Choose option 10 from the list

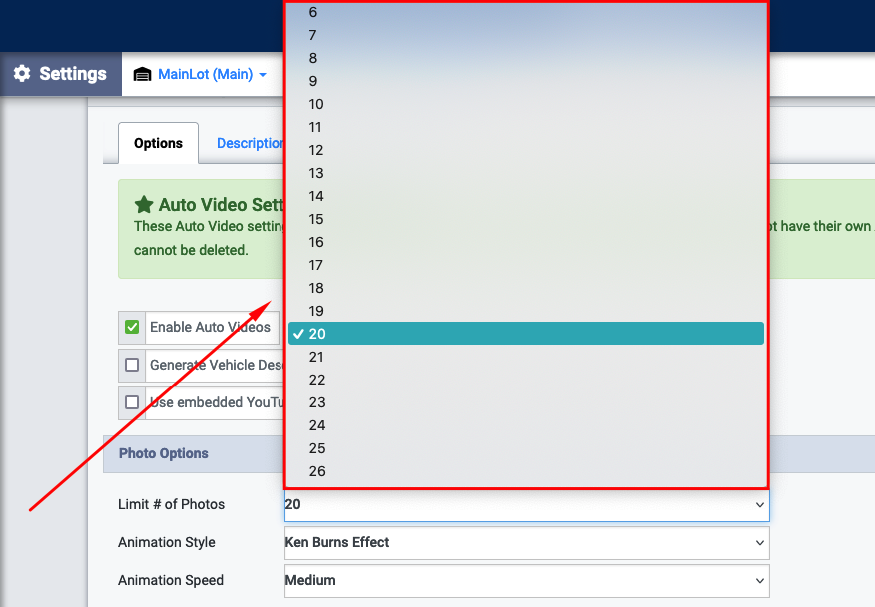(526, 104)
